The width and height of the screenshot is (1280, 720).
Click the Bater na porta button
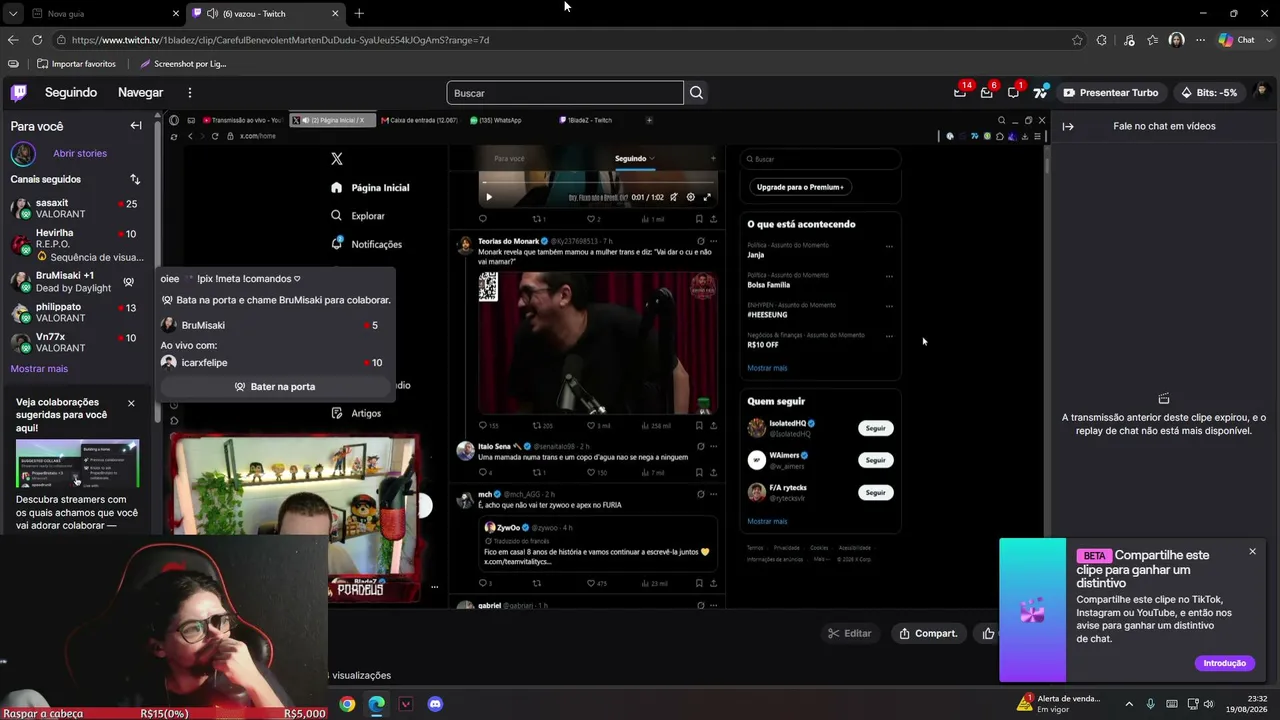[275, 387]
